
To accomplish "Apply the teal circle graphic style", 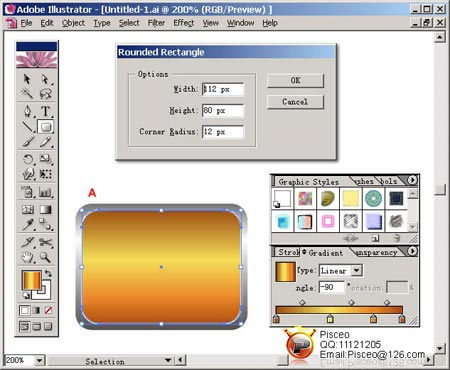I will tap(373, 198).
